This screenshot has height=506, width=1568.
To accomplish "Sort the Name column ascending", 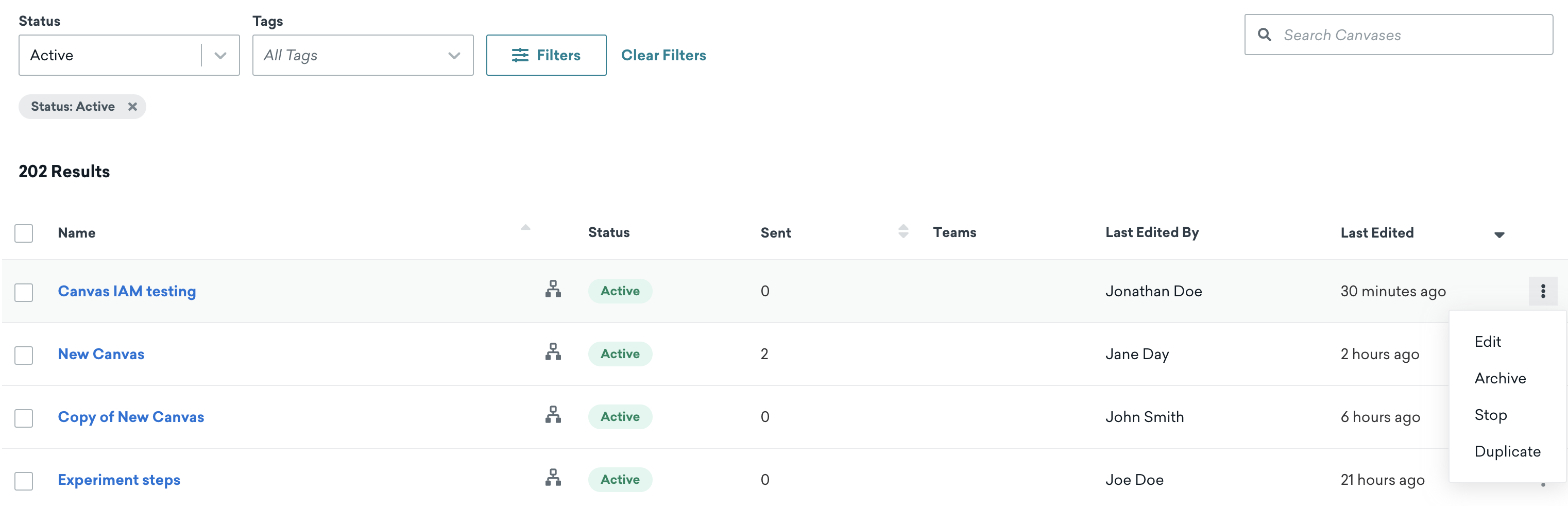I will pos(525,228).
